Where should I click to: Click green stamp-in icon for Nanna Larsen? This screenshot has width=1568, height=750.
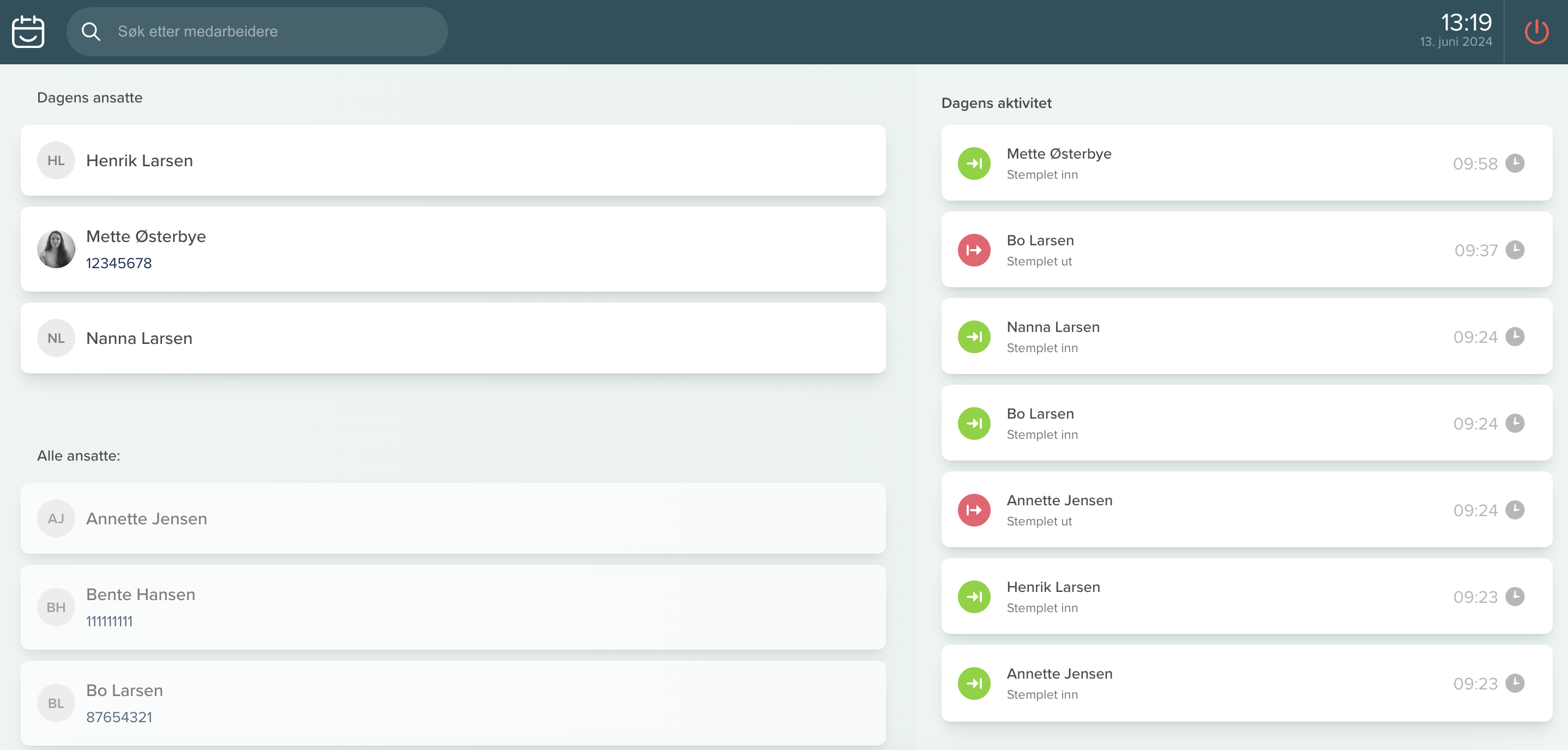click(974, 337)
